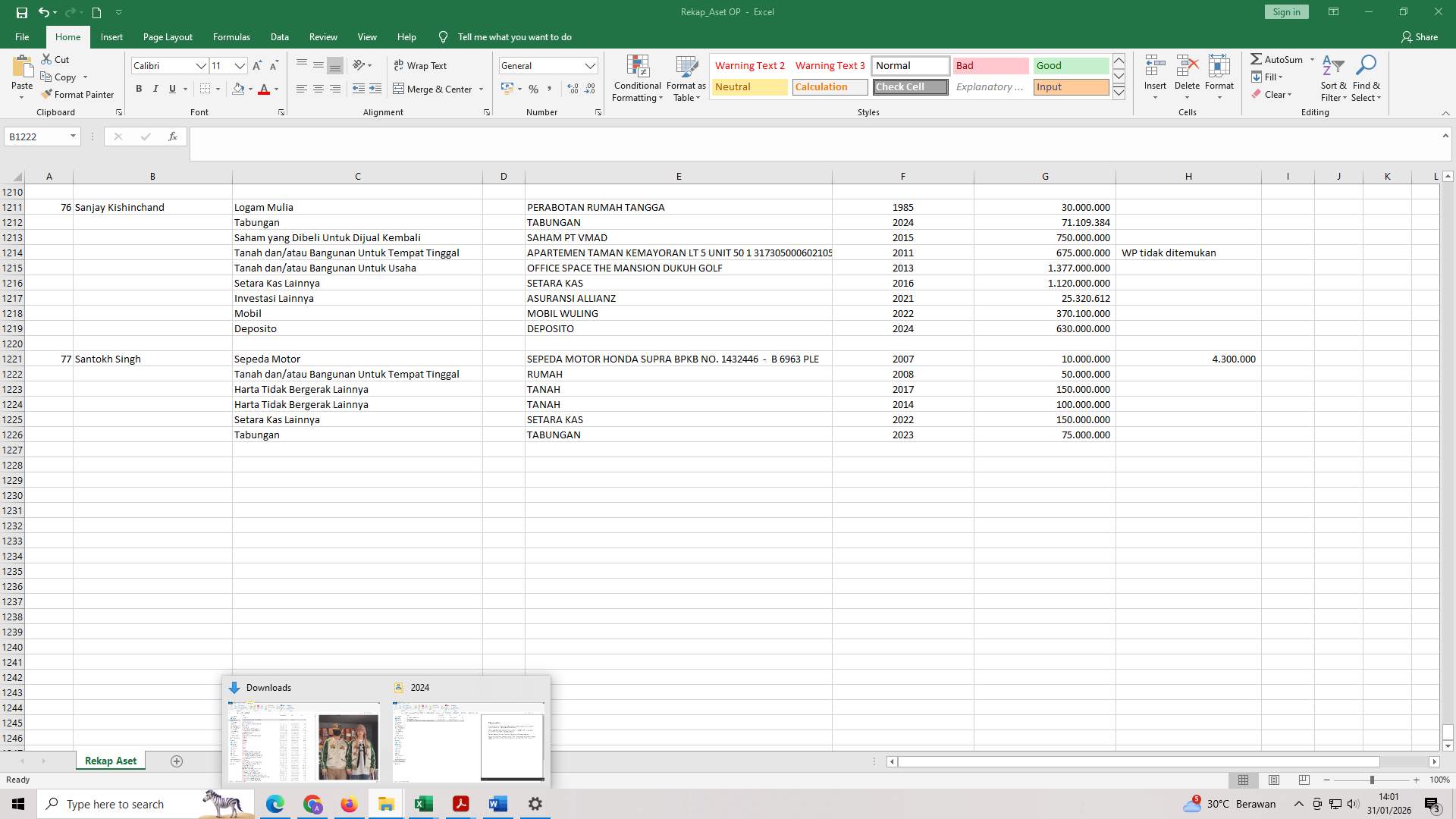Toggle Wrap Text for the cell

[420, 65]
